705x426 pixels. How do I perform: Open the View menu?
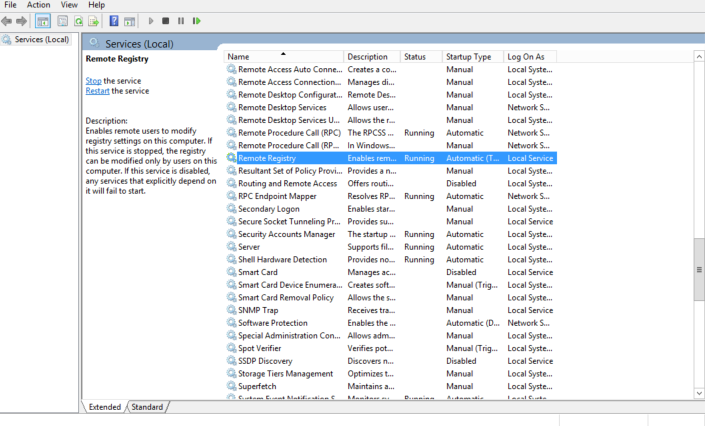pyautogui.click(x=68, y=5)
